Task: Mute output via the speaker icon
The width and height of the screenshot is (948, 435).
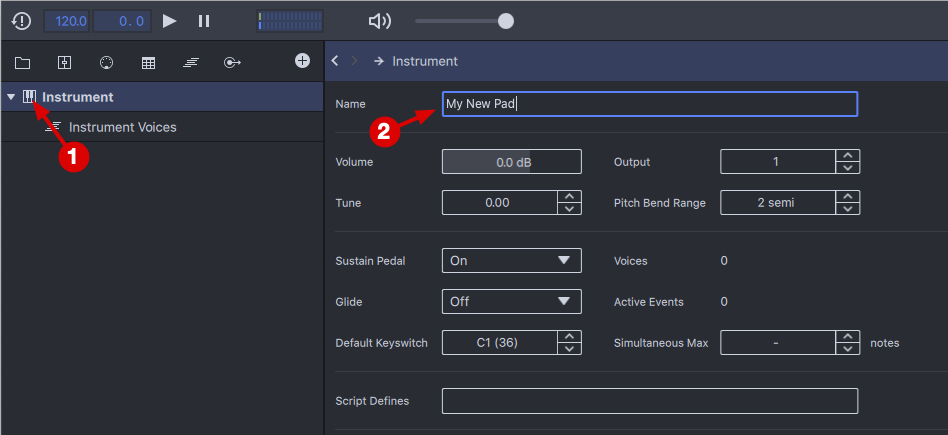Action: [380, 21]
